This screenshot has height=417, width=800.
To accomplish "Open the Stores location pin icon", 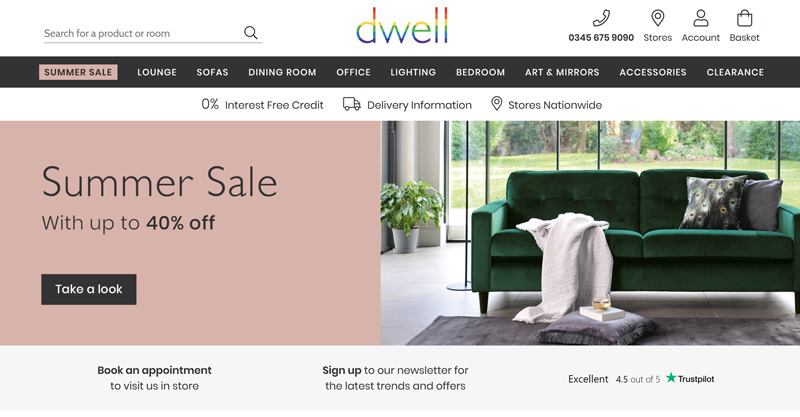I will [658, 18].
